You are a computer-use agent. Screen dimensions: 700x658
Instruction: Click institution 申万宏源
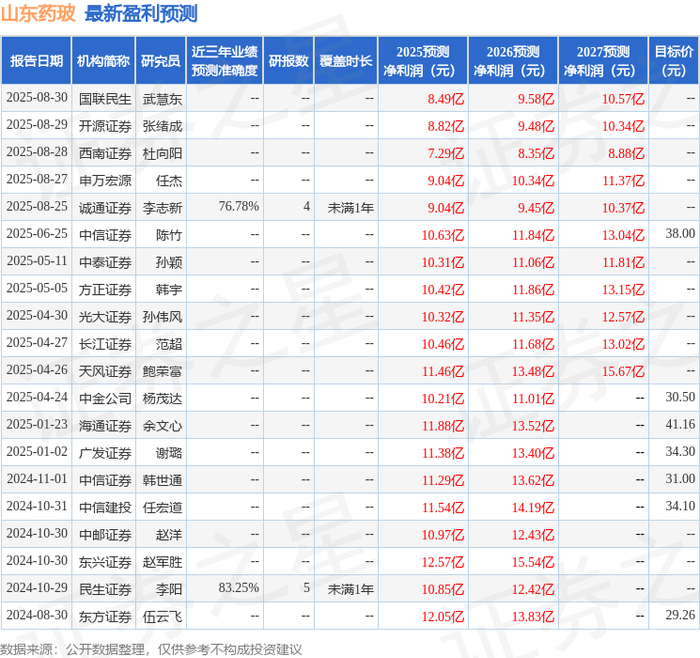pos(105,180)
